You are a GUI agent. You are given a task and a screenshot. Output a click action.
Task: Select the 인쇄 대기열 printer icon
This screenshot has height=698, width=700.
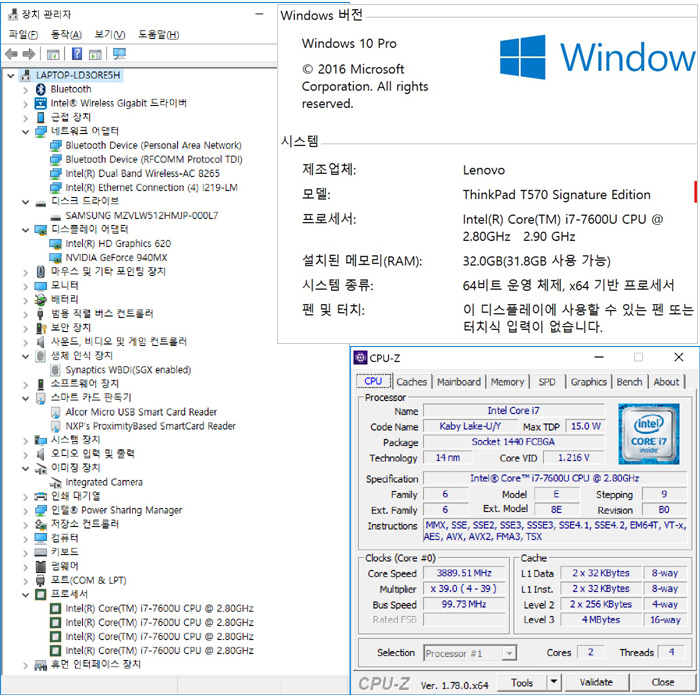pyautogui.click(x=41, y=496)
